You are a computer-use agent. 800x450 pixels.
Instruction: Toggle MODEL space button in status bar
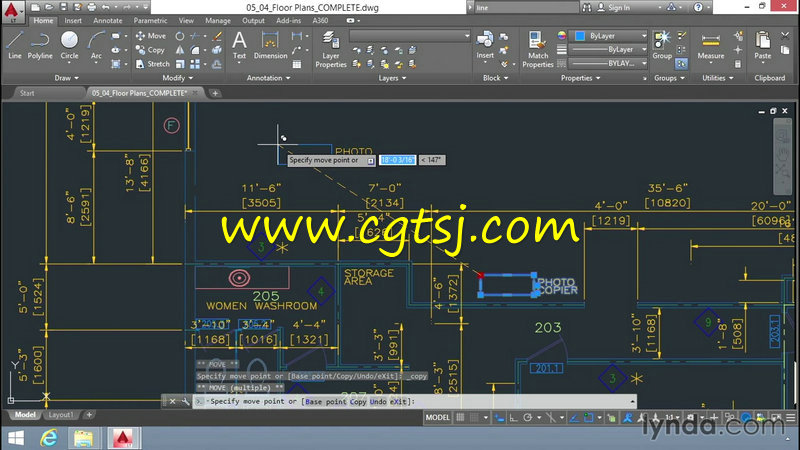tap(437, 418)
